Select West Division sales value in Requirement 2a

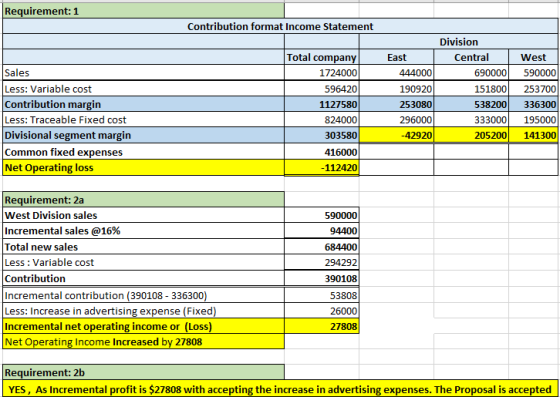pyautogui.click(x=322, y=215)
